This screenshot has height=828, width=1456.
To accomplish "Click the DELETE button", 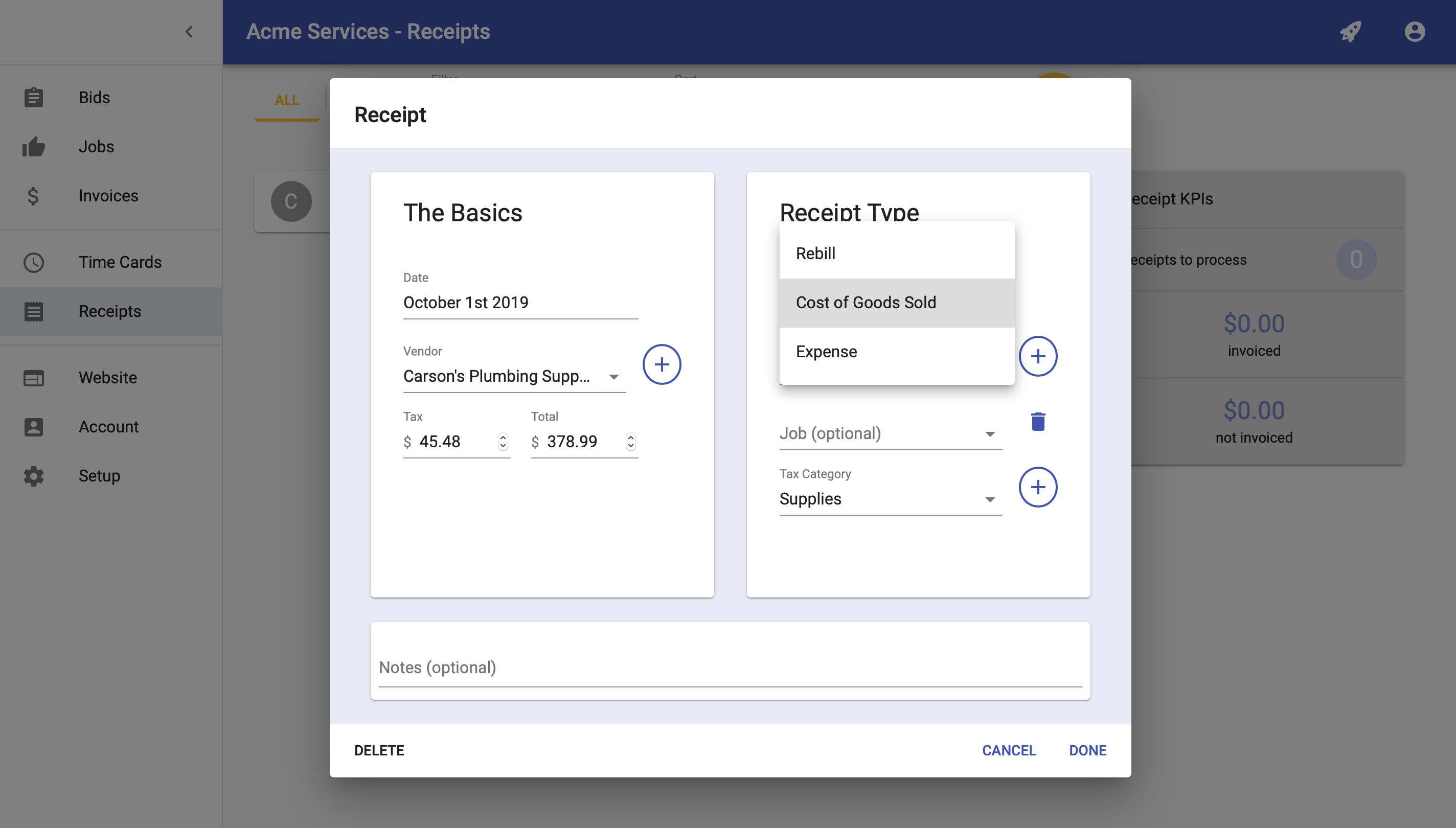I will click(x=379, y=751).
